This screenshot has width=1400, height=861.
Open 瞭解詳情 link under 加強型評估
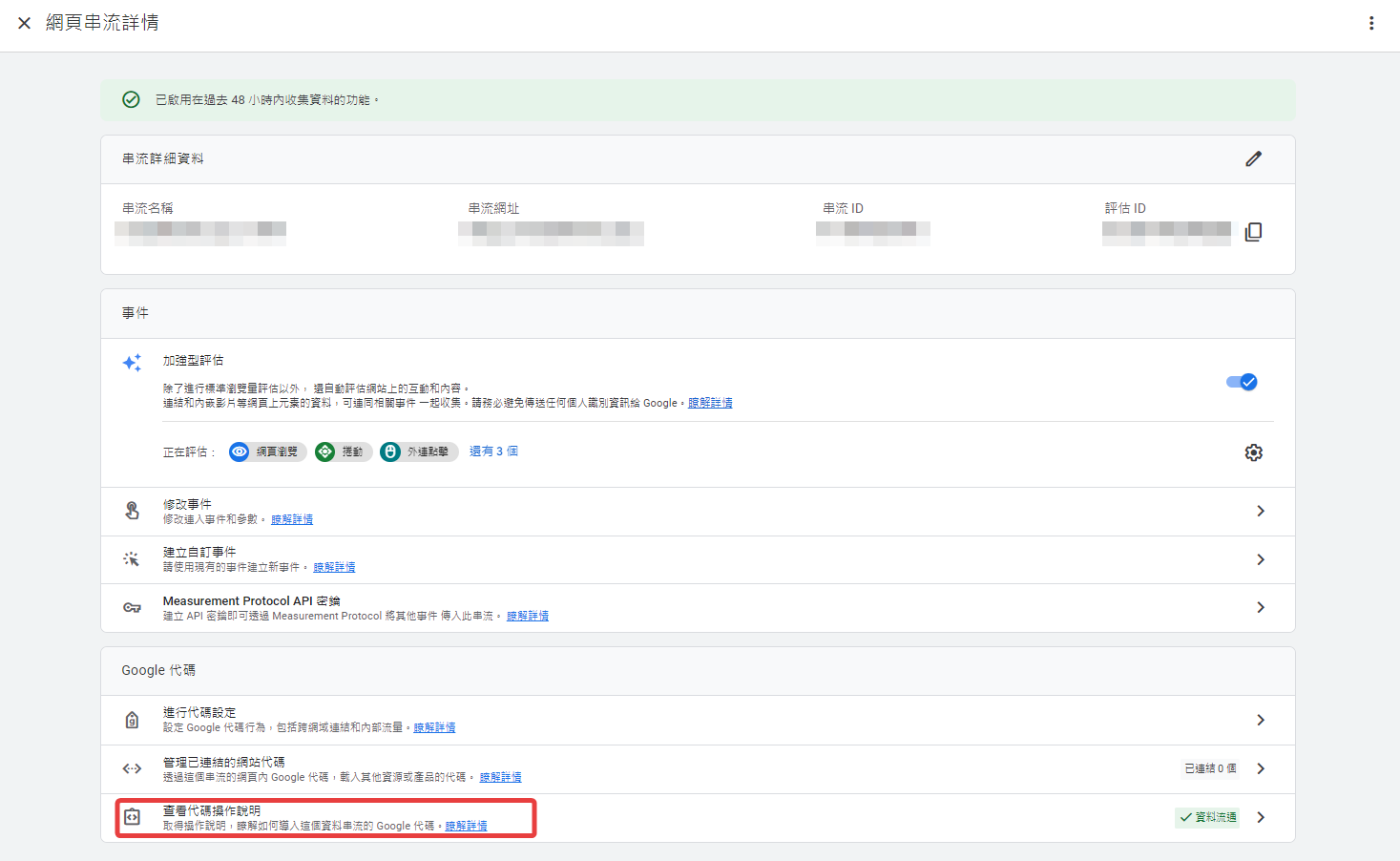(x=710, y=403)
